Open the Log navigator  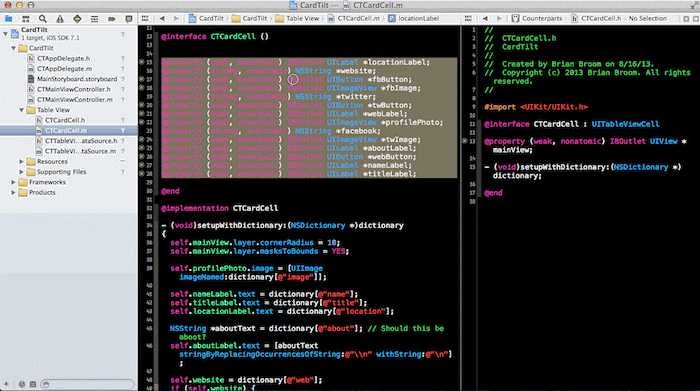[129, 19]
